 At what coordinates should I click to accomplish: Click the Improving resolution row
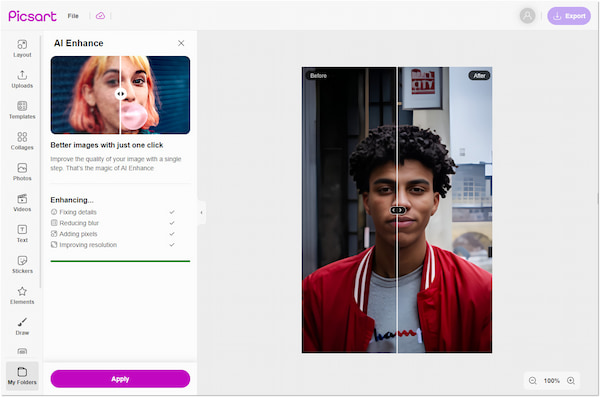[113, 245]
